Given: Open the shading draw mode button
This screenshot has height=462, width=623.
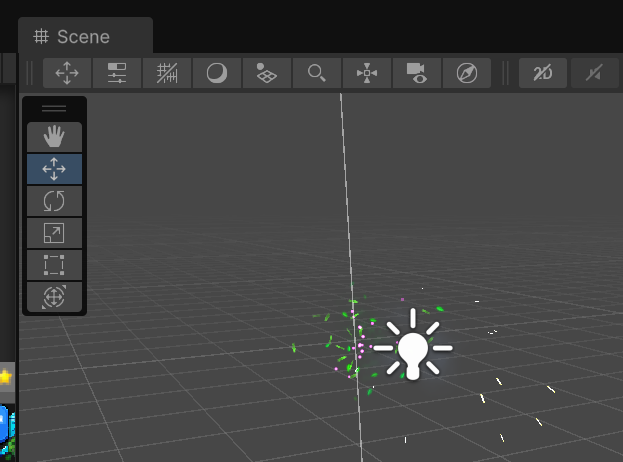Looking at the screenshot, I should [217, 73].
